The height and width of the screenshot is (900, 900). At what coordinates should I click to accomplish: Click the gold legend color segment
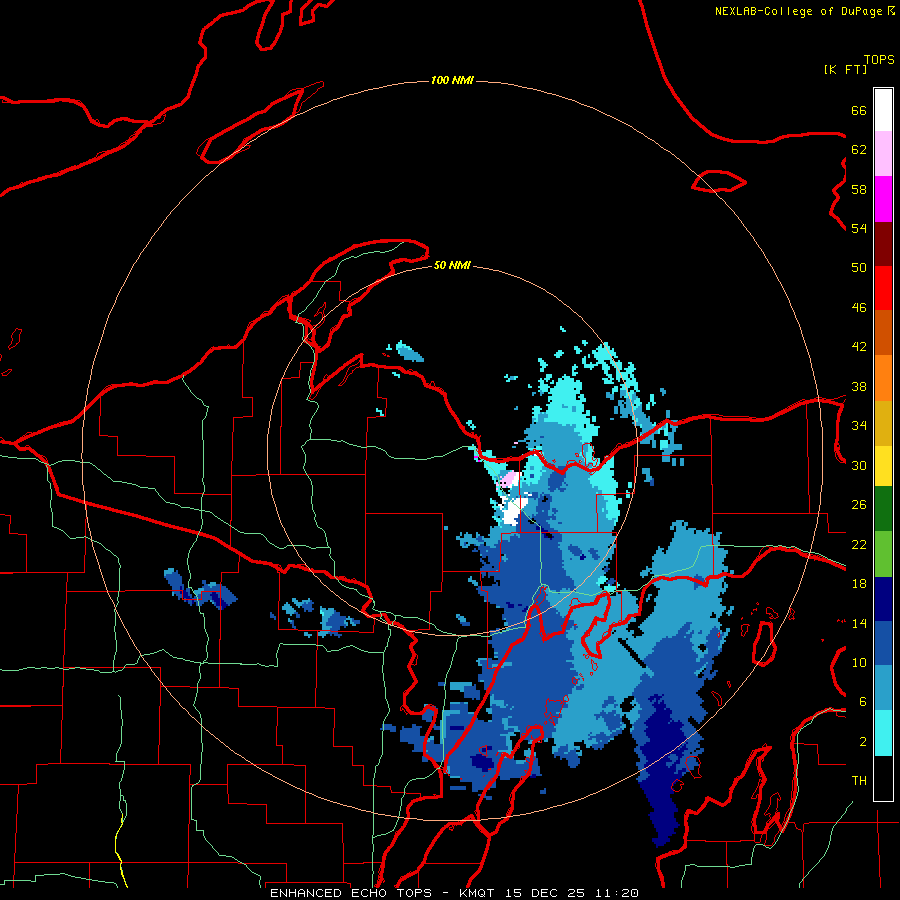coord(883,423)
